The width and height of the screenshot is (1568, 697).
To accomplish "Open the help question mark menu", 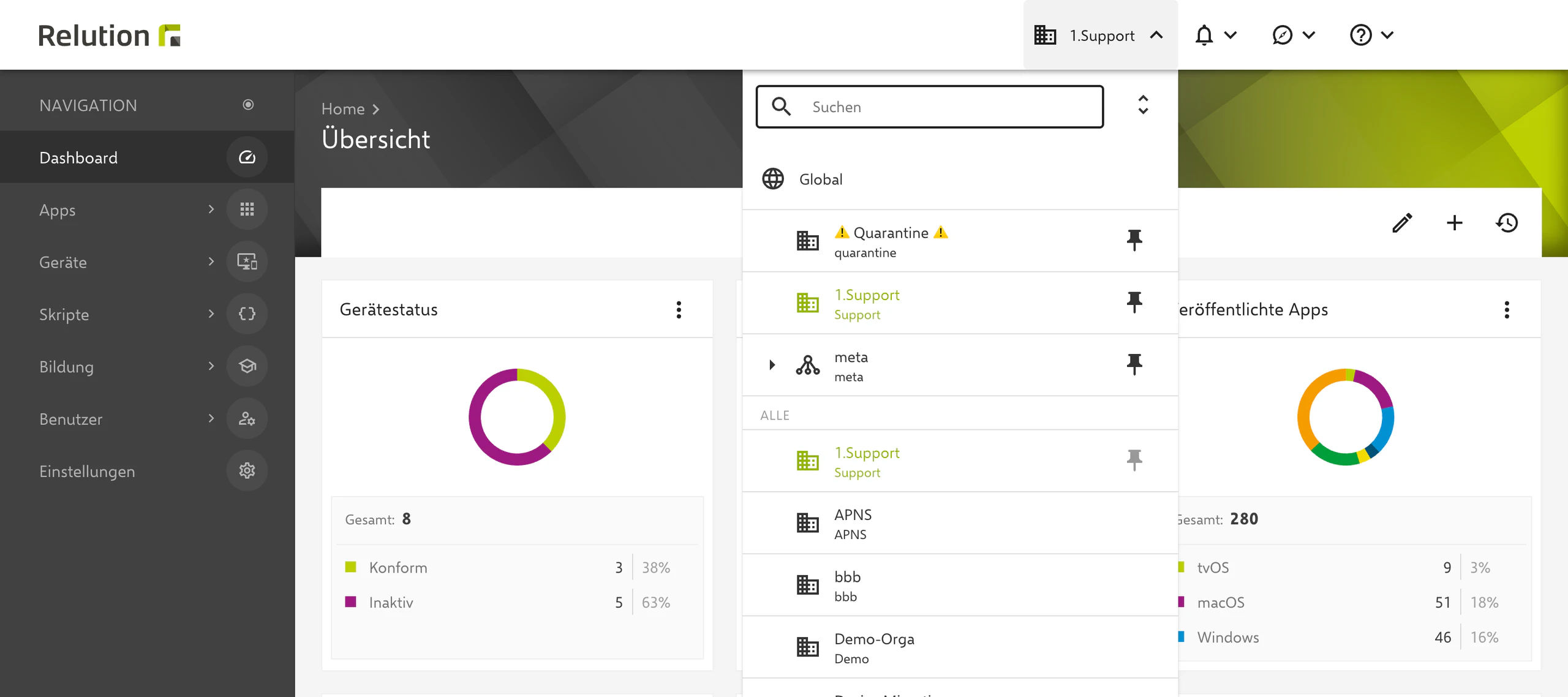I will [x=1372, y=36].
